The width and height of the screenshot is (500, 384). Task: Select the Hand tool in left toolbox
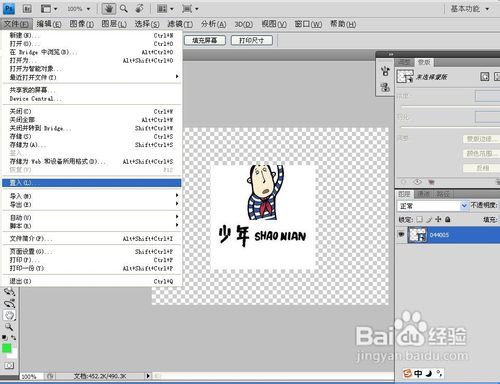[x=9, y=315]
